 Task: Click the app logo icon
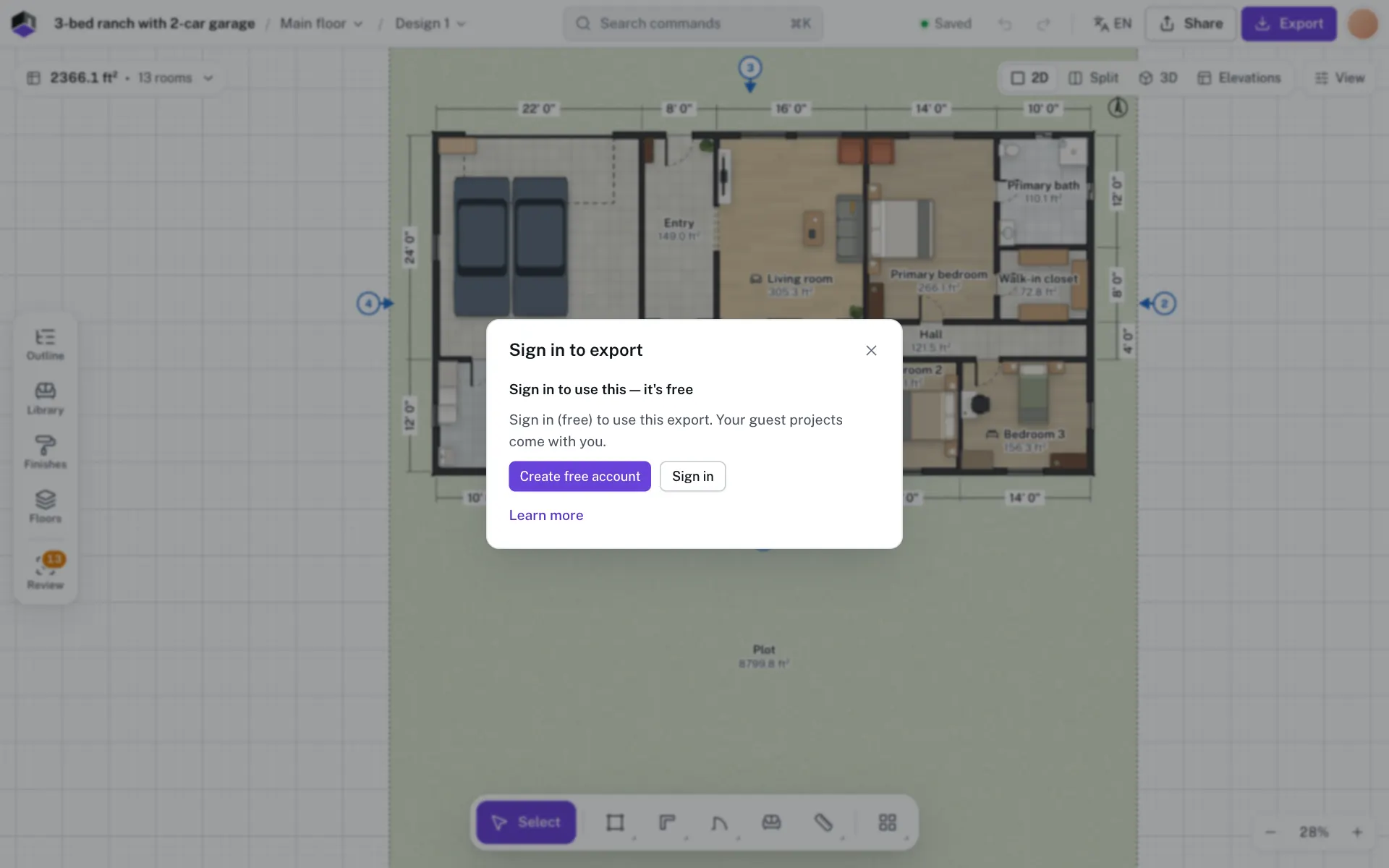point(24,24)
